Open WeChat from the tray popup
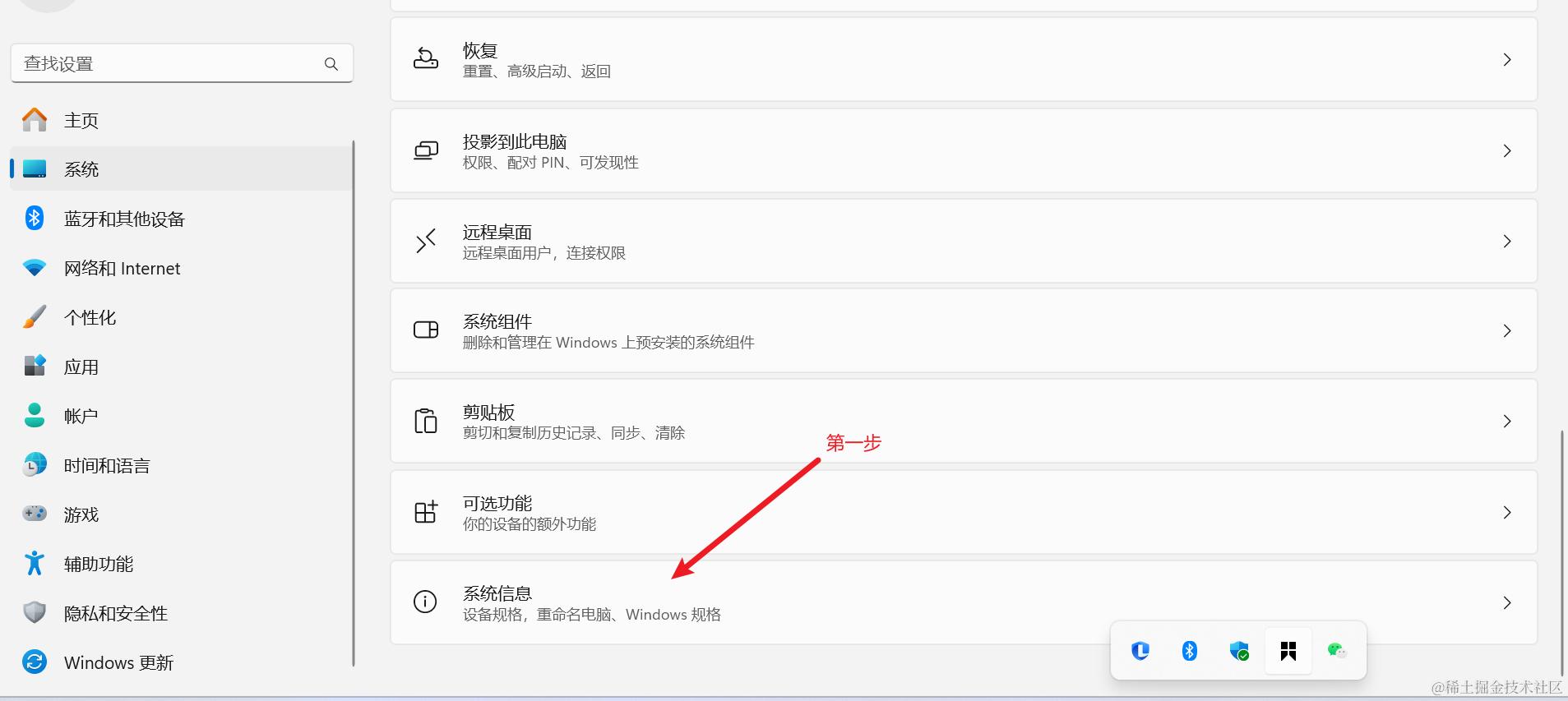The image size is (1568, 701). [1337, 651]
